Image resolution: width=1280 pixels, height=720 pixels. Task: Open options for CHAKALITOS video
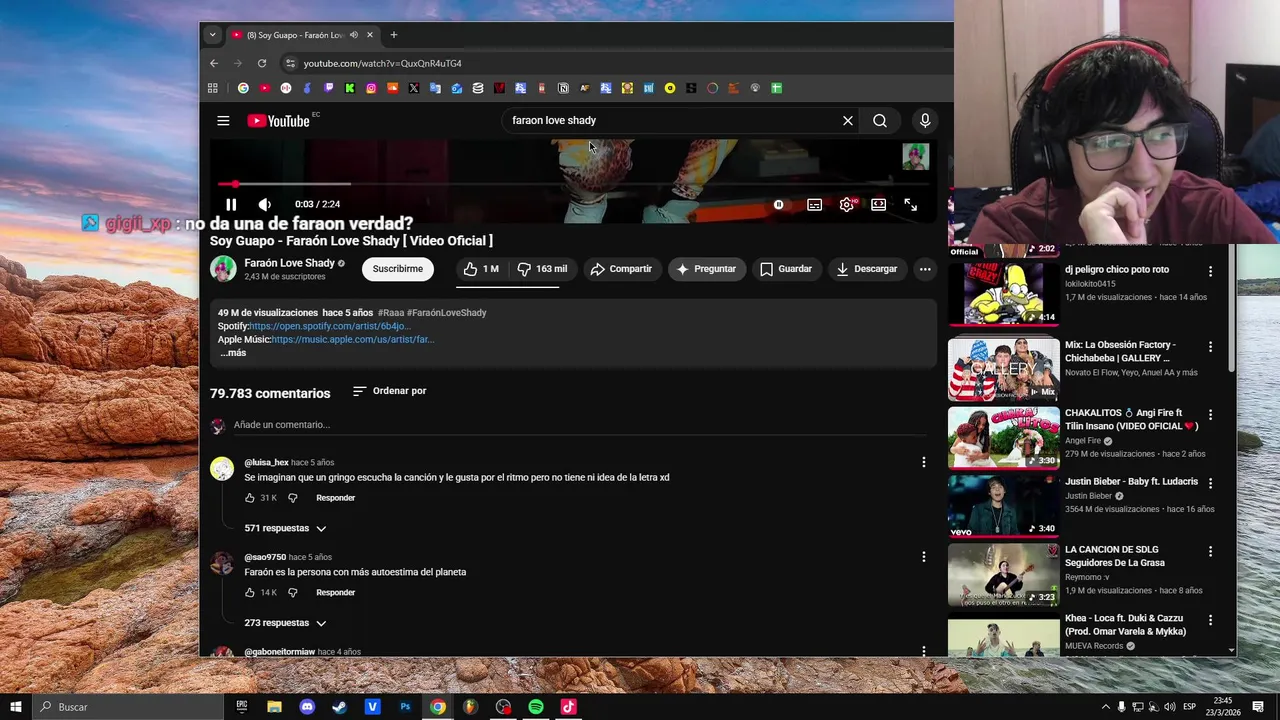(x=1210, y=415)
